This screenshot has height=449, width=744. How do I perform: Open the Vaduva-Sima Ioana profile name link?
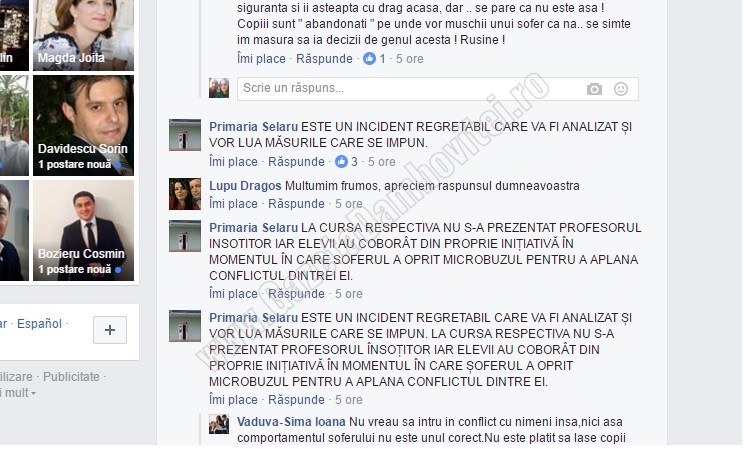click(291, 422)
